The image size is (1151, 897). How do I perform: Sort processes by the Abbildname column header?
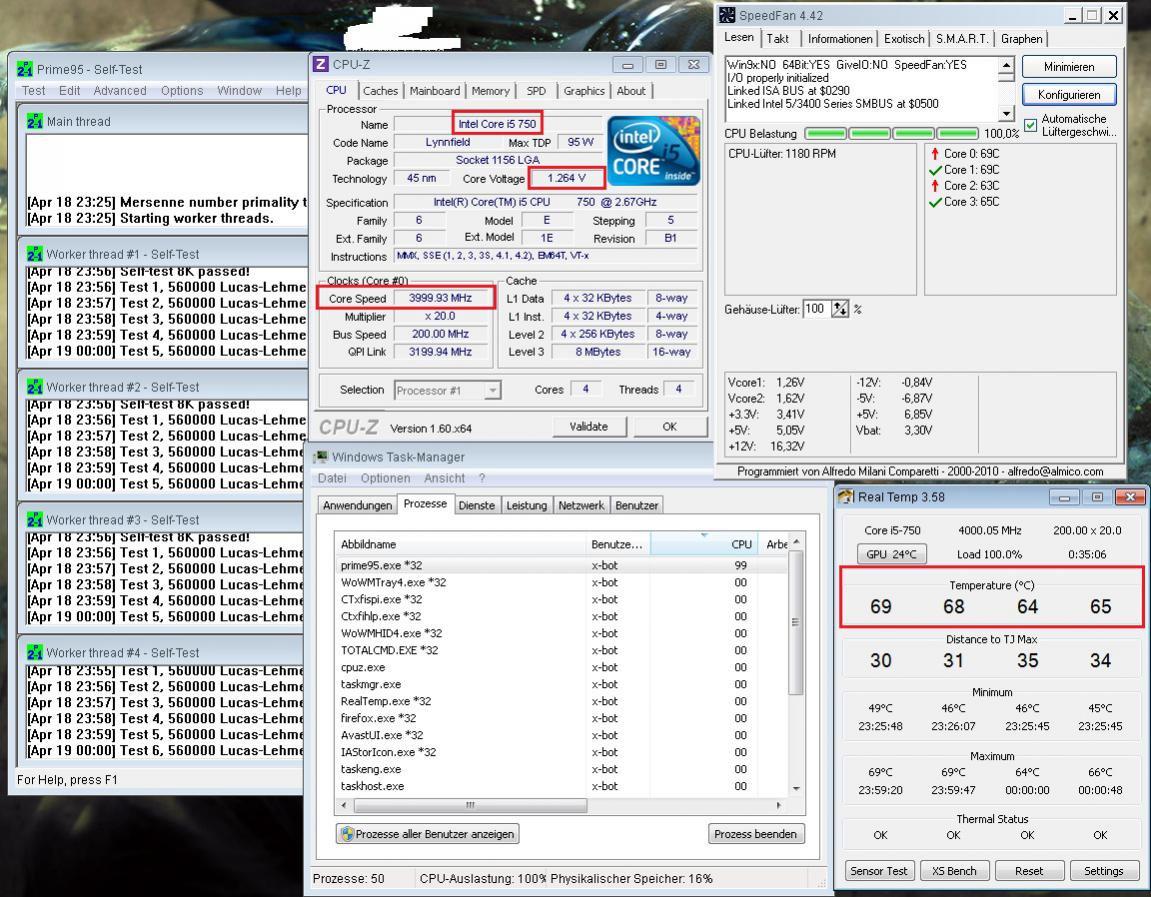click(x=460, y=544)
